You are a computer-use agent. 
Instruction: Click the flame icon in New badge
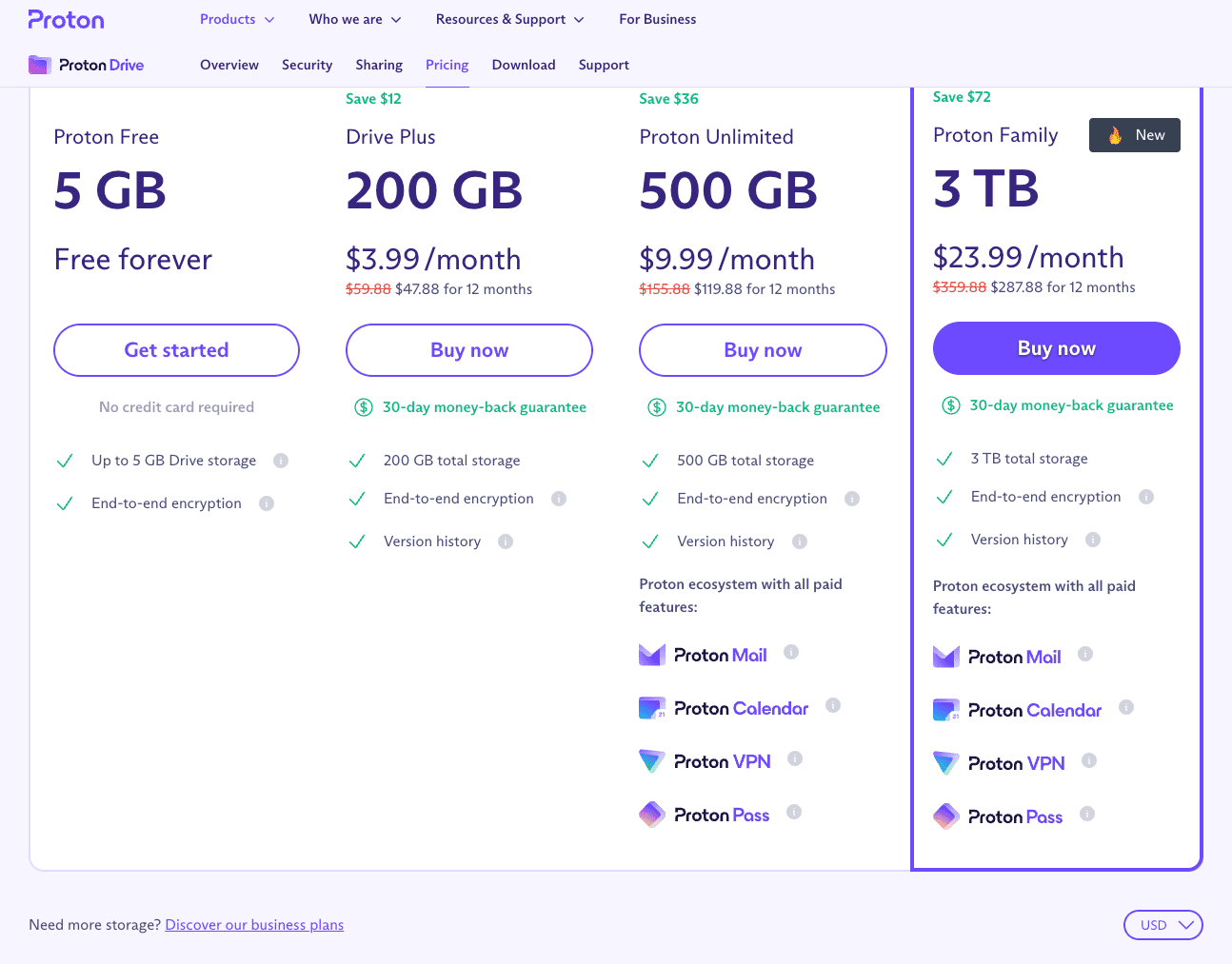(x=1115, y=135)
